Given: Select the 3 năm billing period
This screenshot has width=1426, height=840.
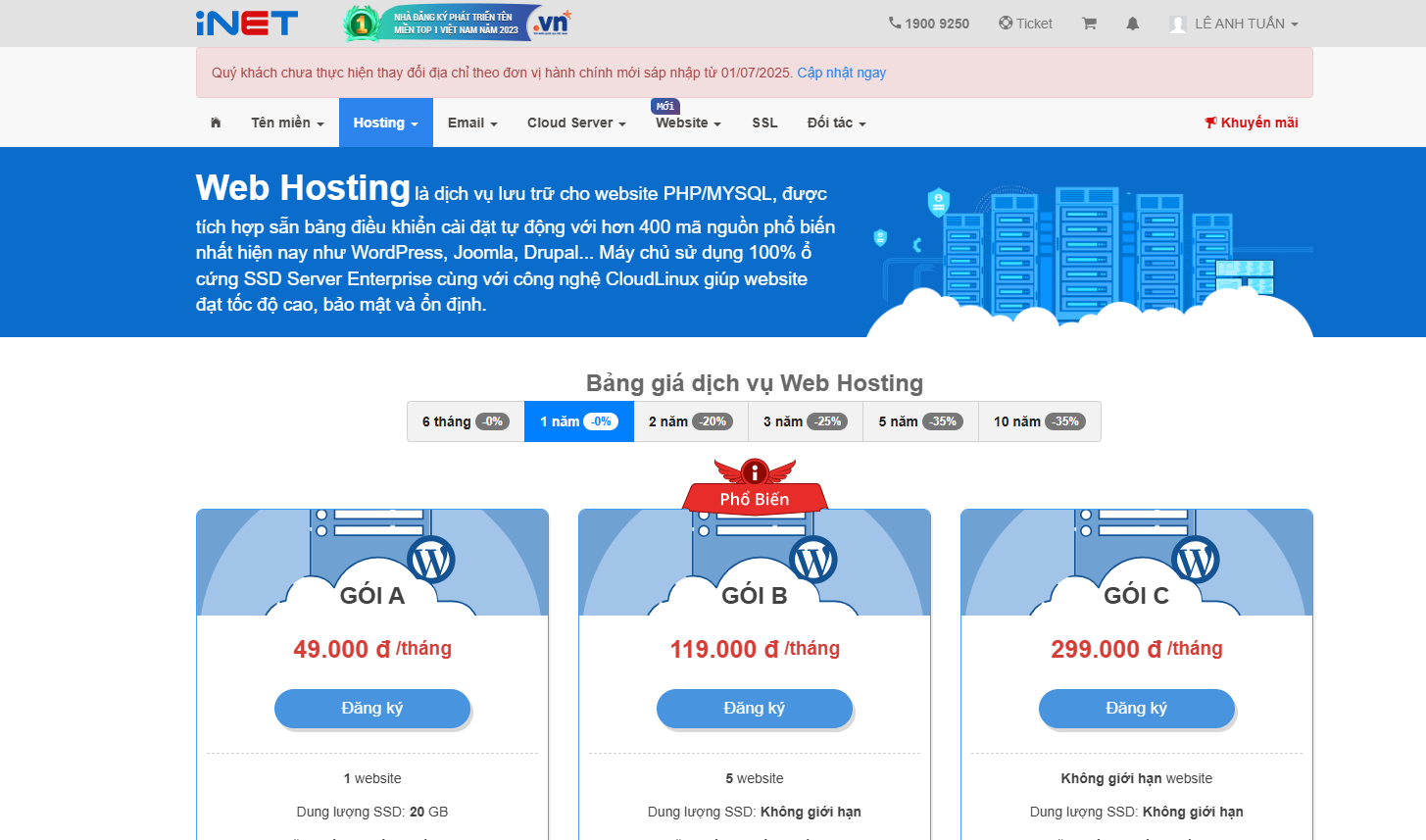Looking at the screenshot, I should 806,421.
